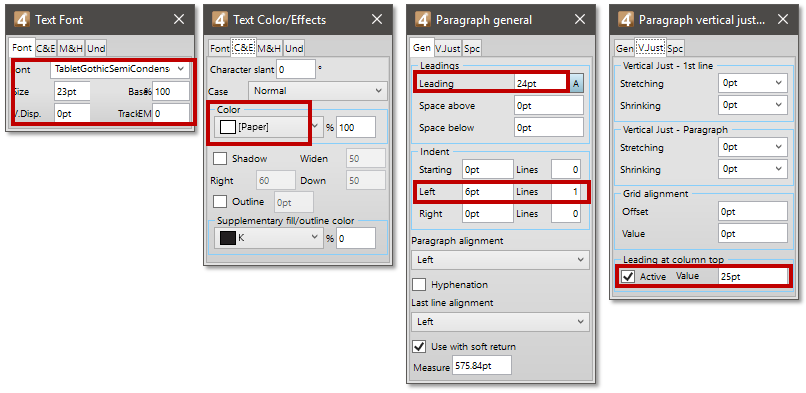
Task: Click the Paragraph vertical just panel app icon
Action: tap(625, 20)
